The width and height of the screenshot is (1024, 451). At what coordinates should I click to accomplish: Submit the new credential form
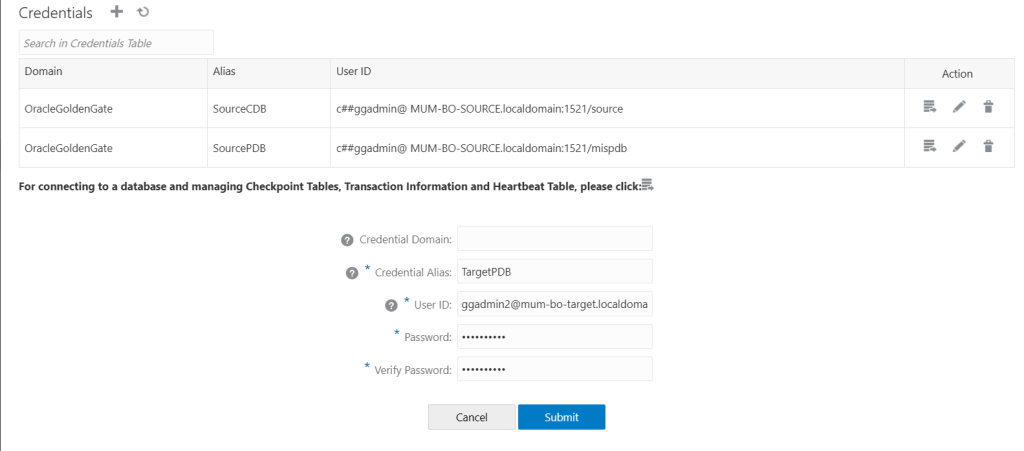(561, 417)
